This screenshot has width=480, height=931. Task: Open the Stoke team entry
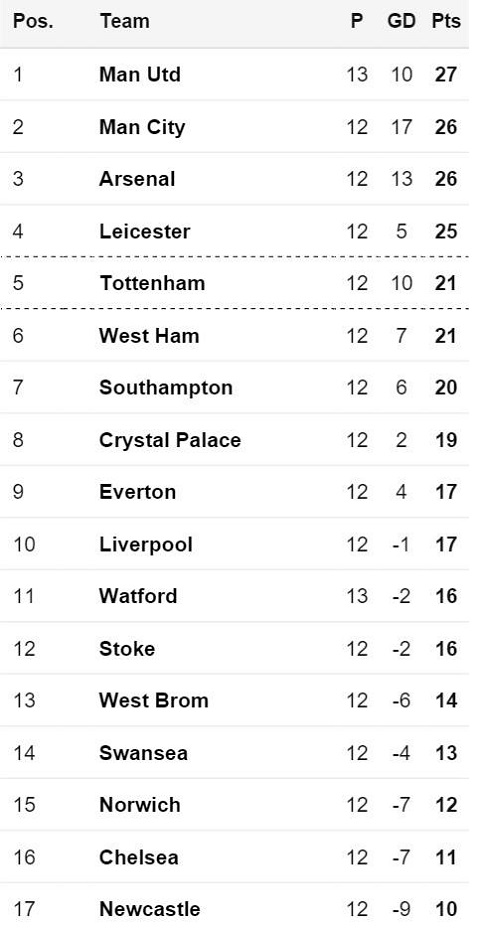tap(127, 648)
